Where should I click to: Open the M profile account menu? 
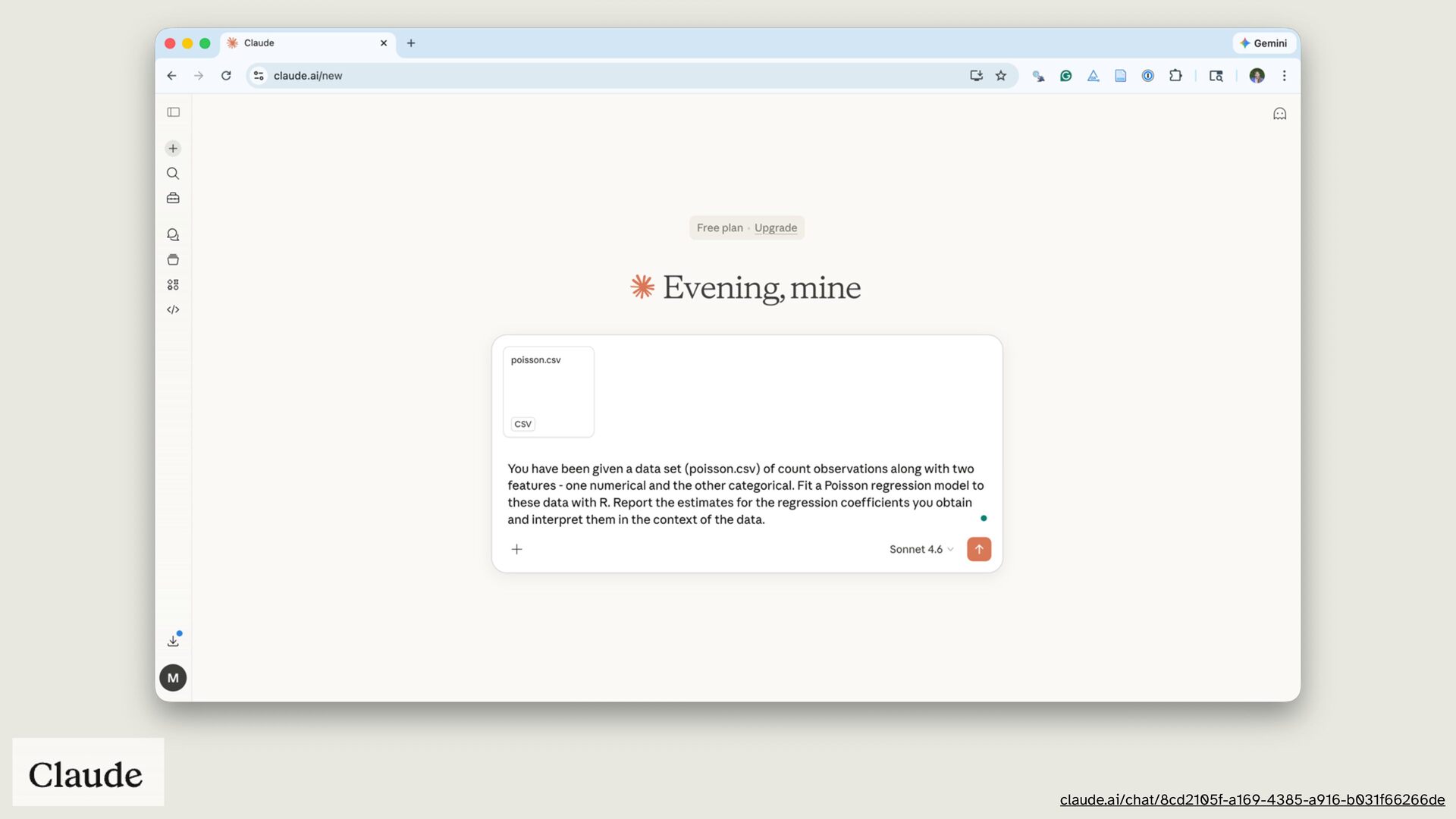173,678
